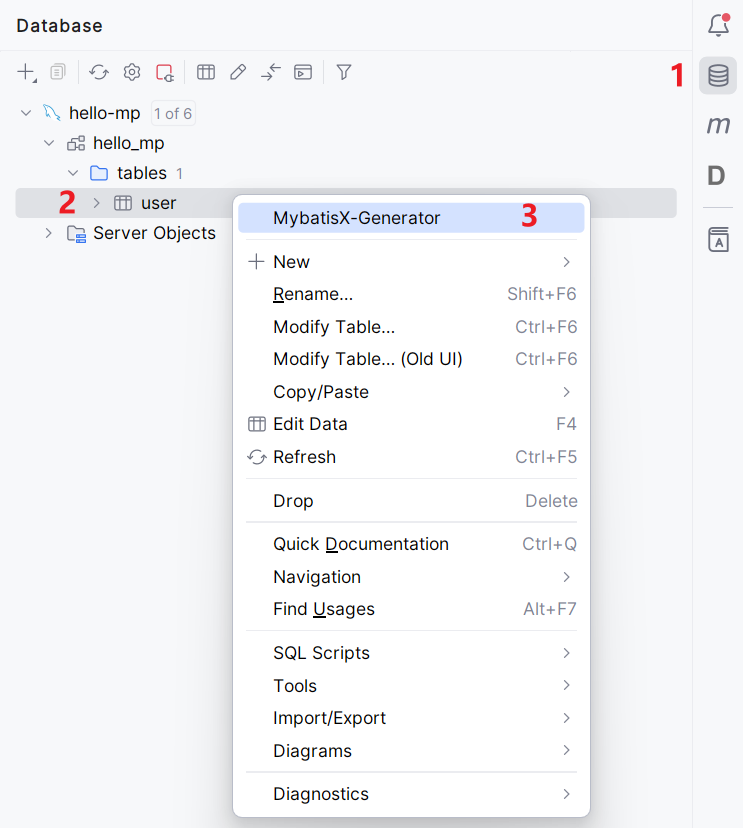
Task: Select MybatisX-Generator from context menu
Action: [356, 218]
